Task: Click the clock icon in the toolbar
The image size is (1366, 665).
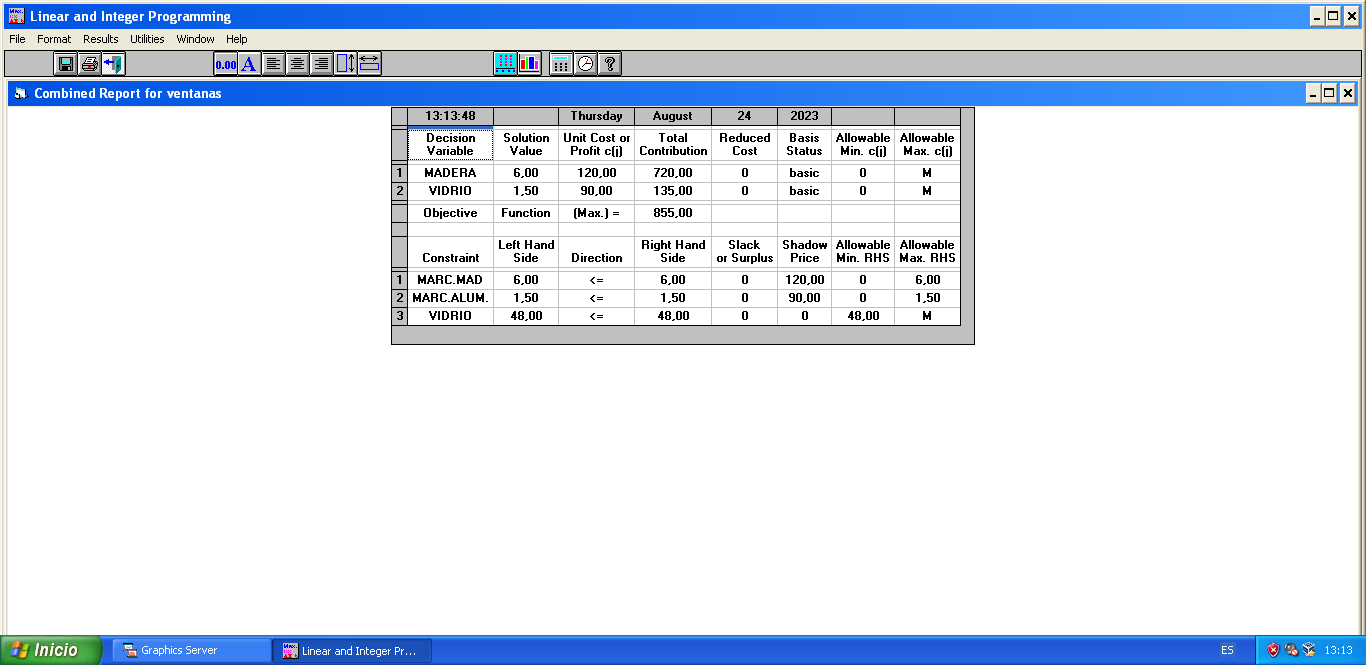Action: [x=585, y=64]
